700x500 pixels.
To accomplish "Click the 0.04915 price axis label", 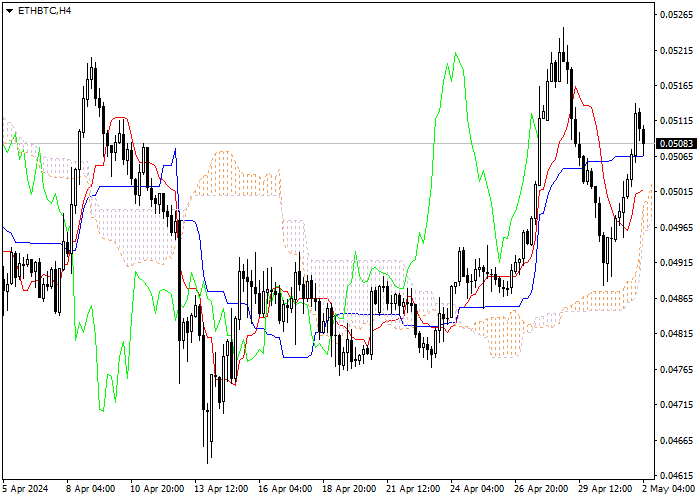I will [x=677, y=263].
